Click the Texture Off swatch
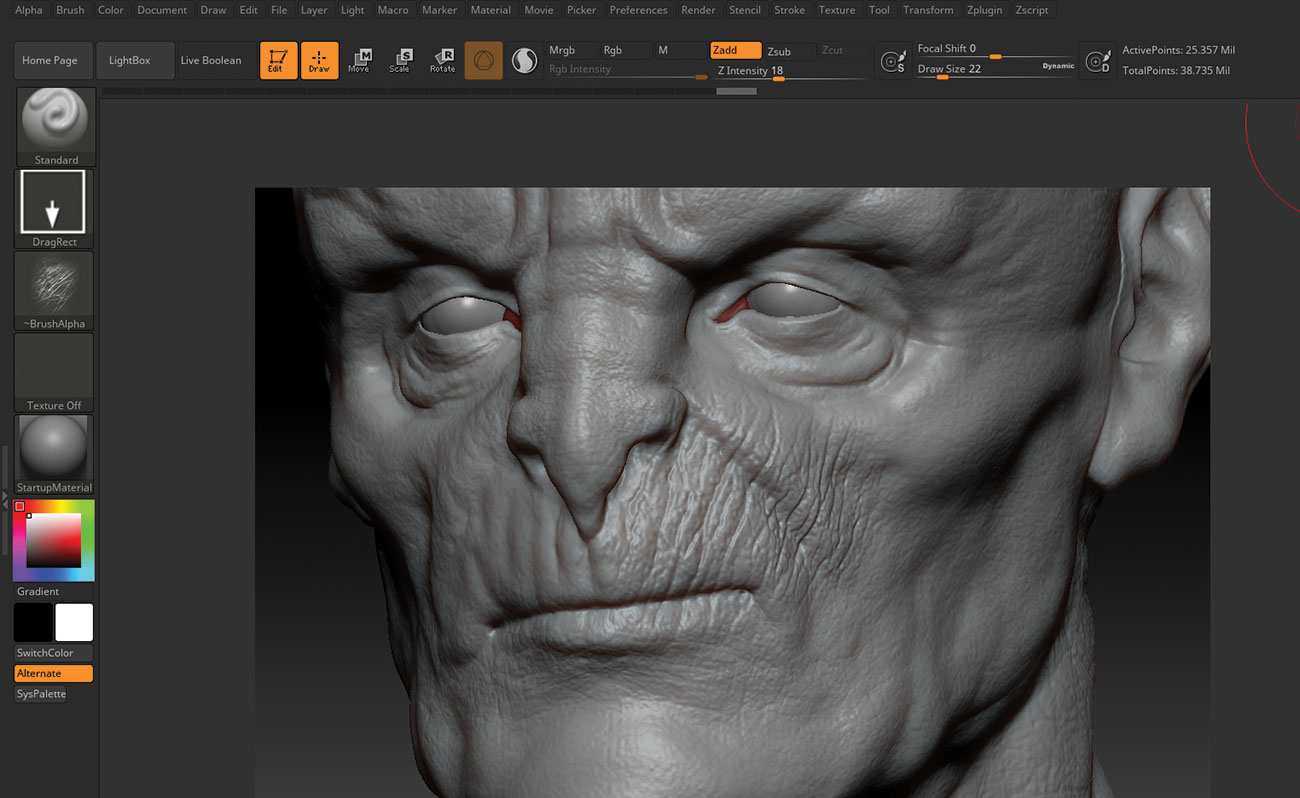The width and height of the screenshot is (1300, 798). coord(53,366)
